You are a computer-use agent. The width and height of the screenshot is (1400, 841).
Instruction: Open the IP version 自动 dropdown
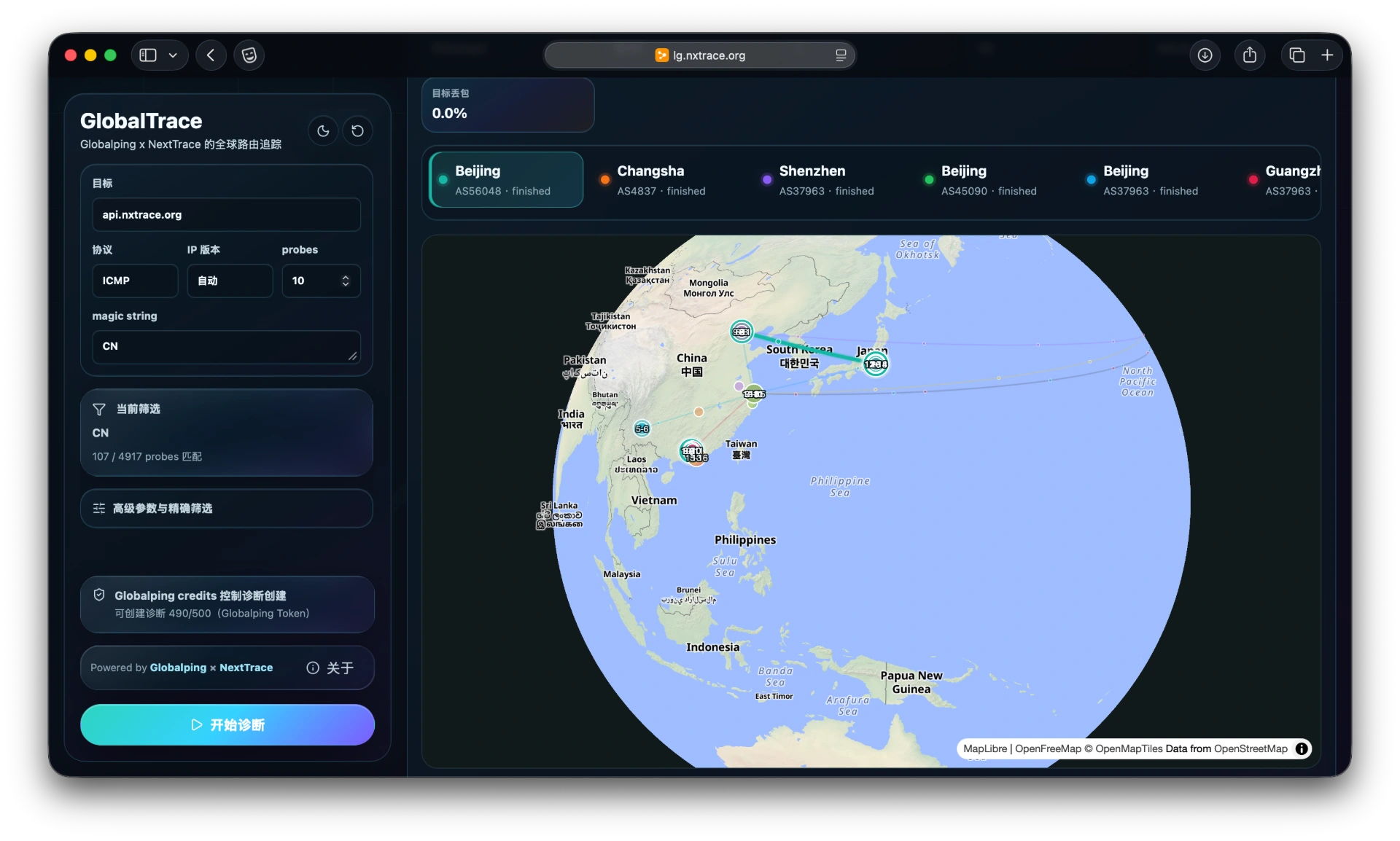[x=230, y=281]
